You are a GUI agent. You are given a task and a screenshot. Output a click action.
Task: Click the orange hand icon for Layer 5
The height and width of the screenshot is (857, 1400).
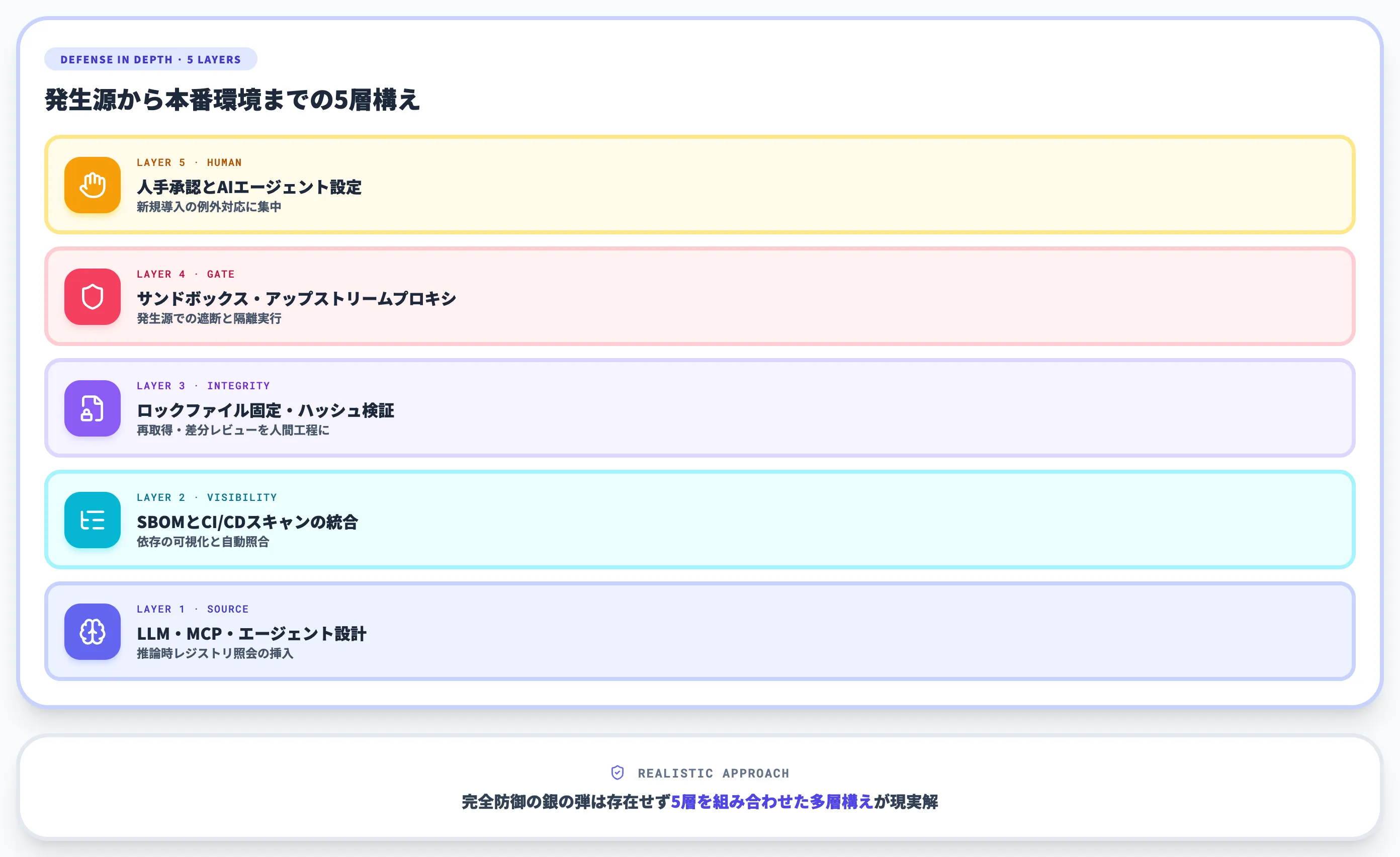(x=92, y=185)
